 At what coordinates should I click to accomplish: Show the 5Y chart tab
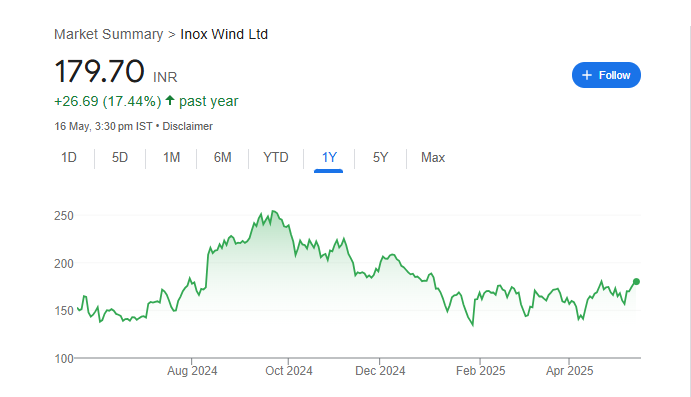(380, 158)
